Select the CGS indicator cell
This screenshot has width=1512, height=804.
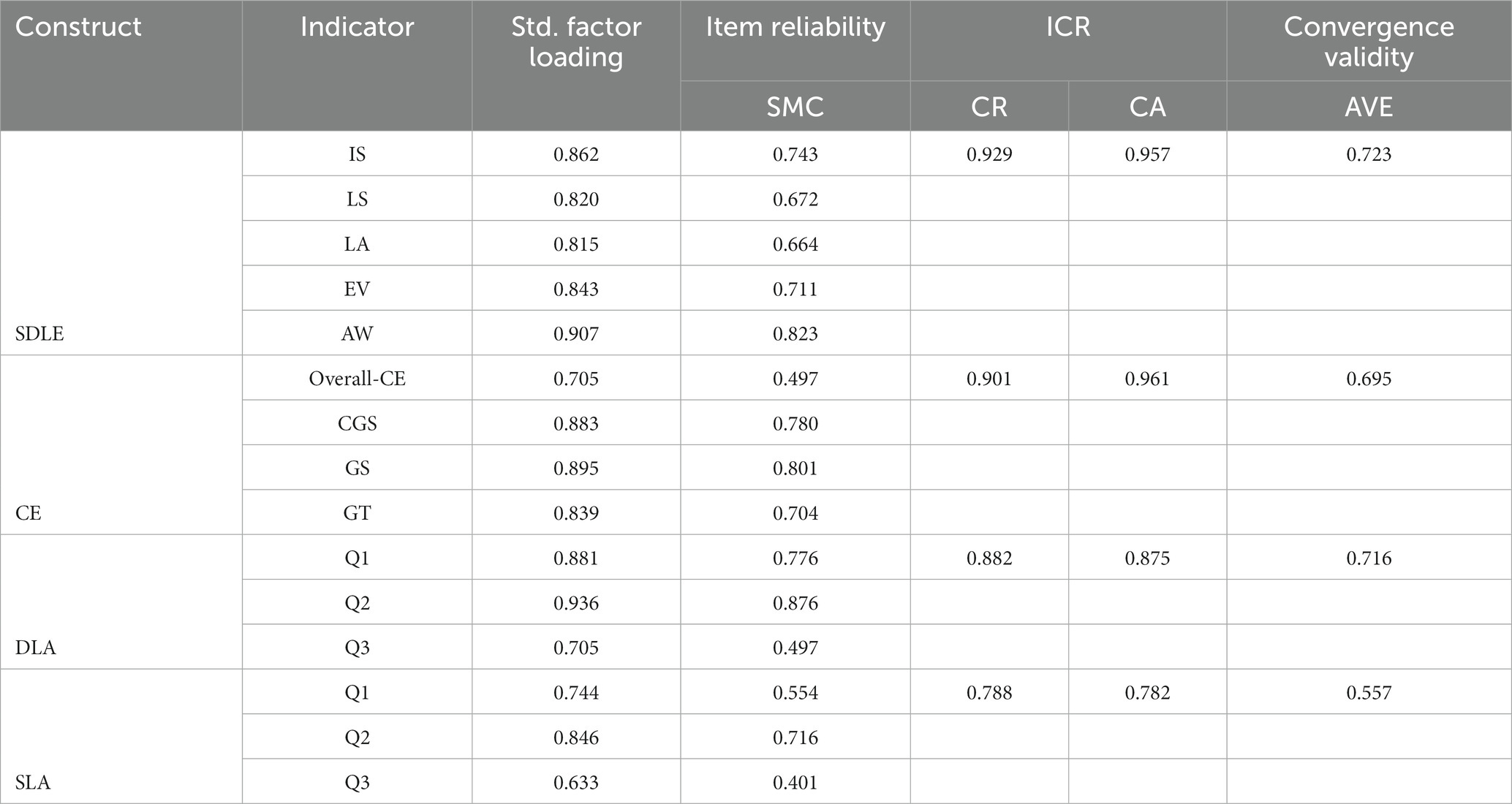pos(357,424)
